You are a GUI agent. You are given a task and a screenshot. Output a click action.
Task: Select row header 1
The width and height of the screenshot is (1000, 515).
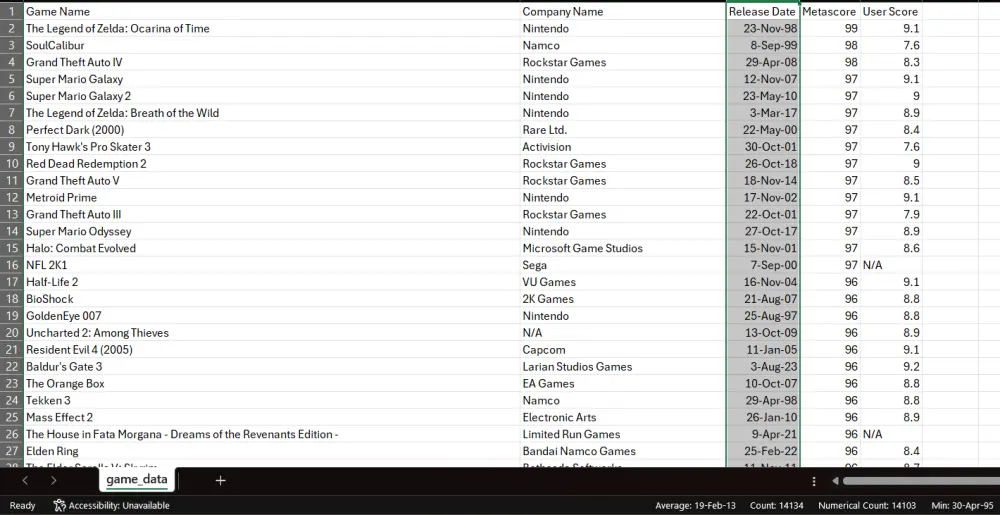pos(11,11)
